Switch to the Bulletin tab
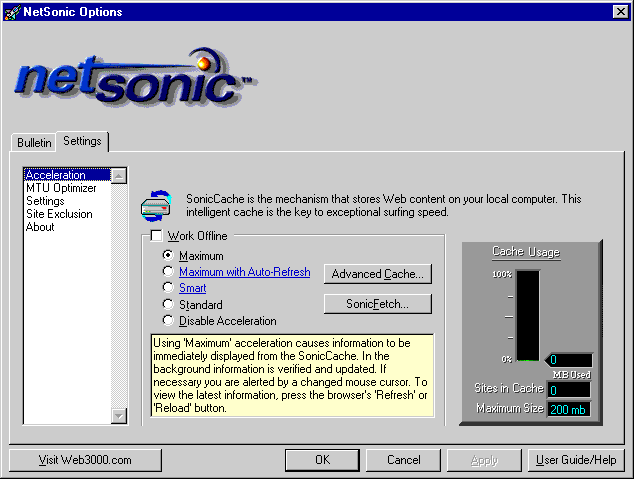634x479 pixels. (x=34, y=143)
